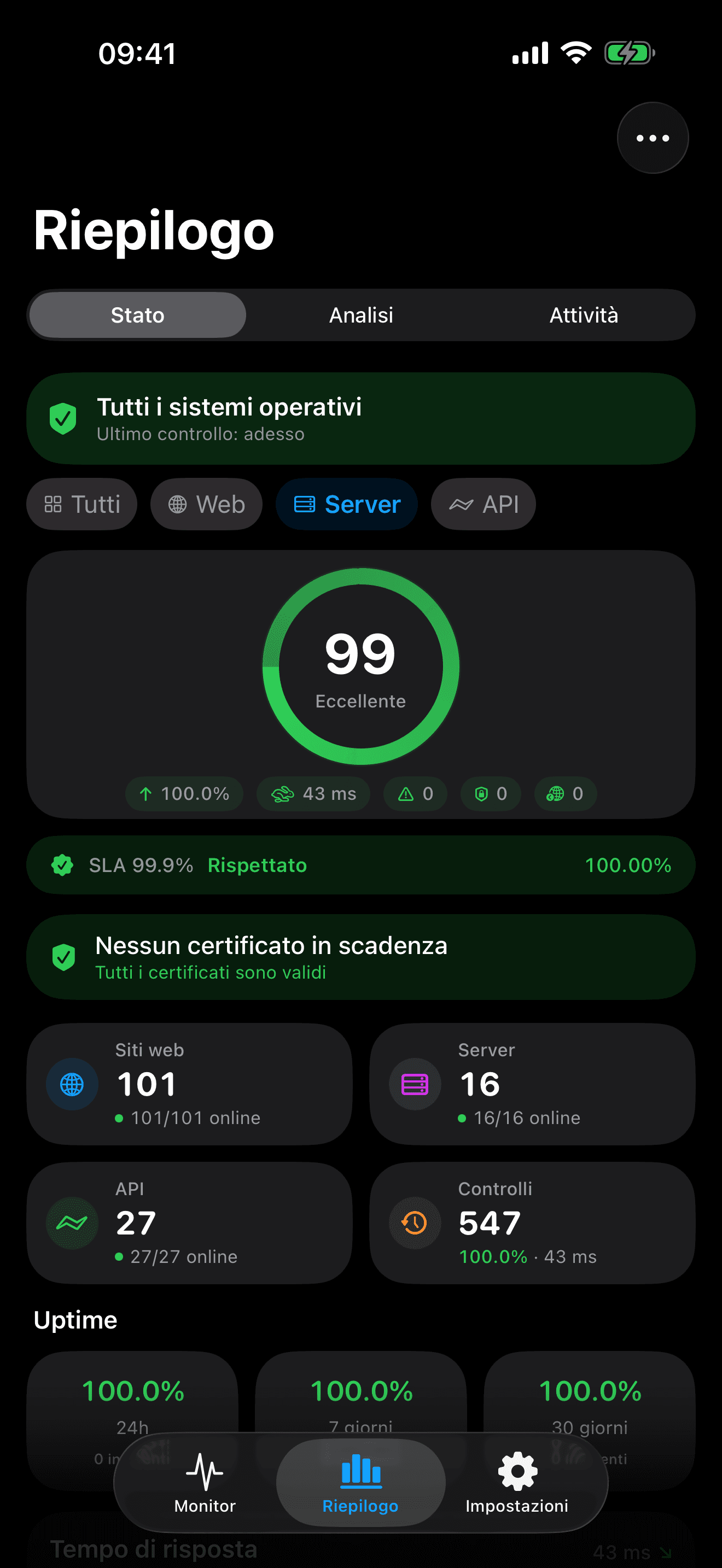The width and height of the screenshot is (722, 1568).
Task: Switch to the Attività segment
Action: pos(583,315)
